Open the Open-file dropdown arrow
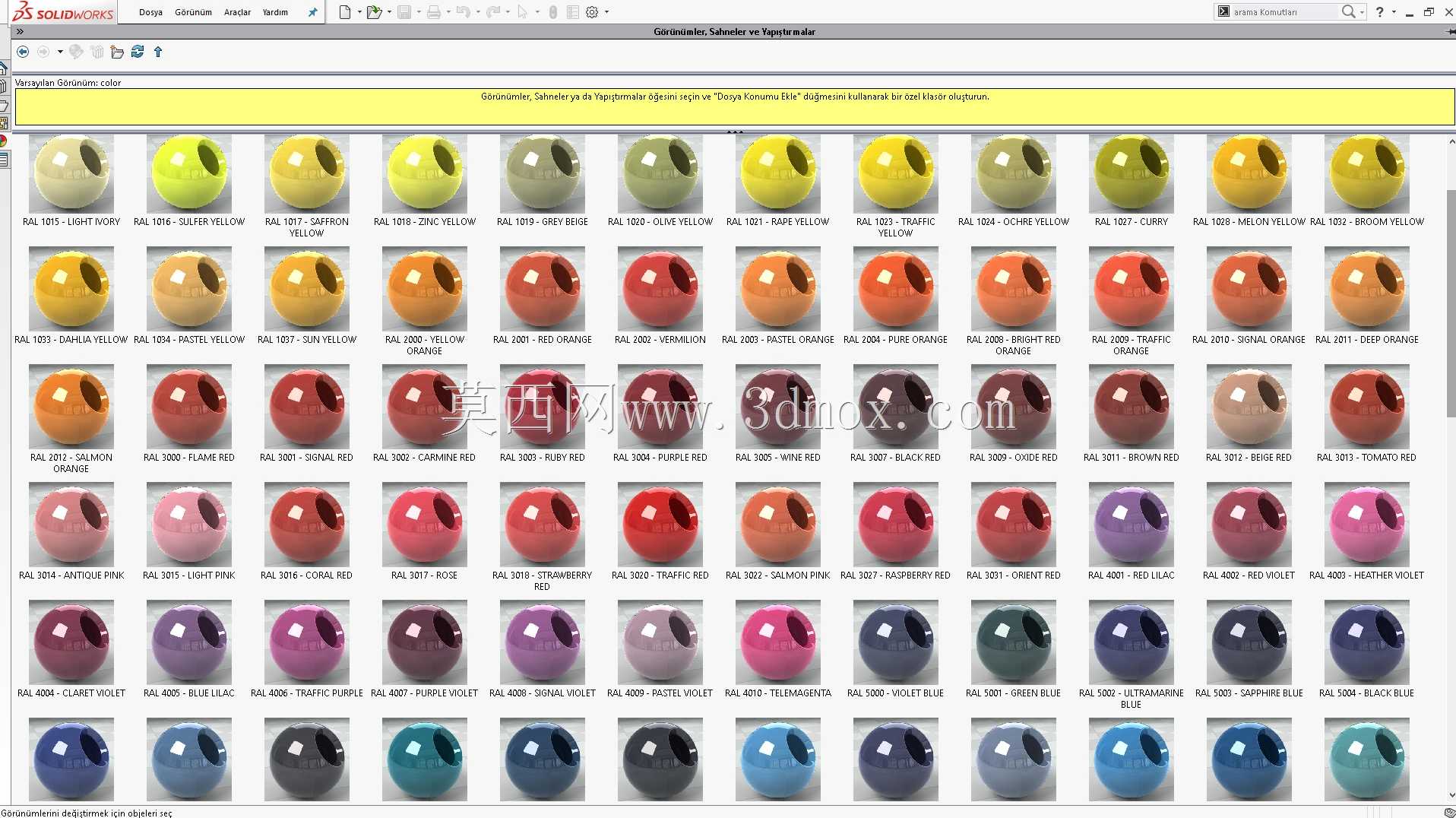The height and width of the screenshot is (818, 1456). coord(389,12)
